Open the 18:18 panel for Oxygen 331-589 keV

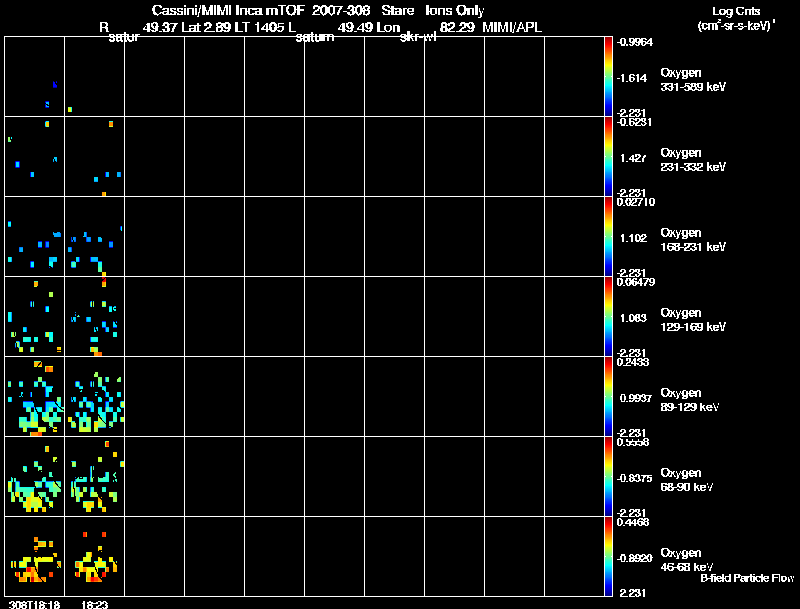[35, 77]
